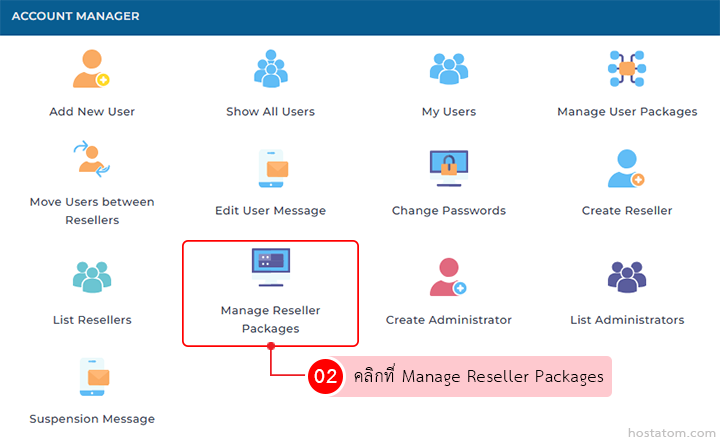Select the Create Administrator icon

[x=448, y=277]
